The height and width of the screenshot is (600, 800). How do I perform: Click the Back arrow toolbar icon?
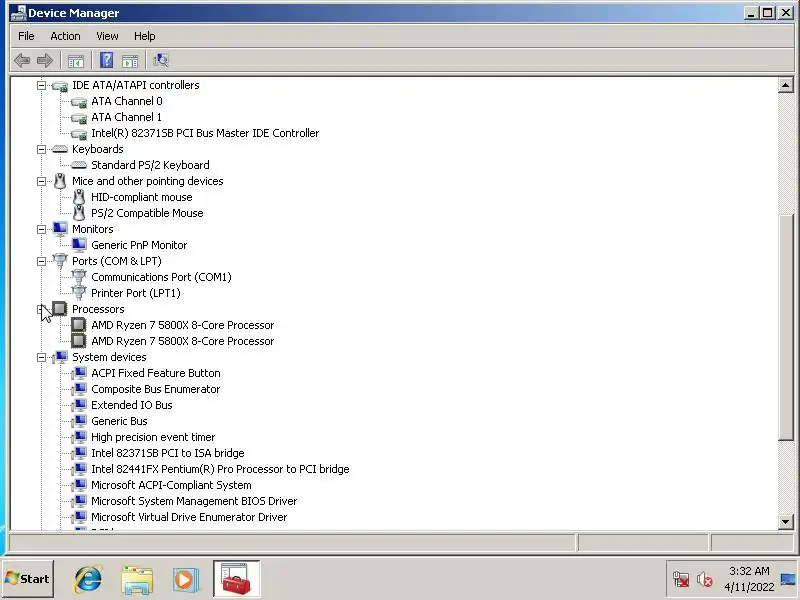pyautogui.click(x=22, y=61)
